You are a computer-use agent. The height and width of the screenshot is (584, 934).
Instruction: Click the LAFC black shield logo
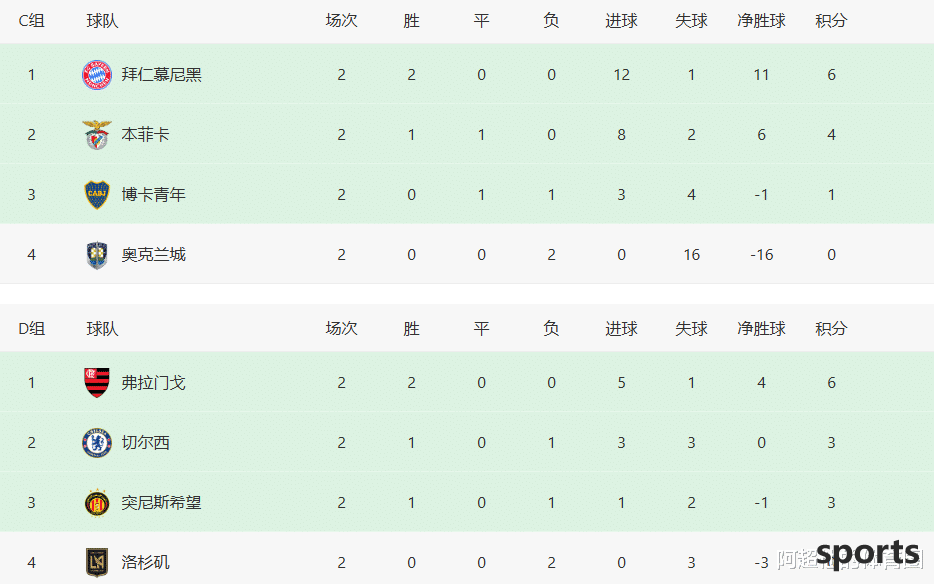96,563
